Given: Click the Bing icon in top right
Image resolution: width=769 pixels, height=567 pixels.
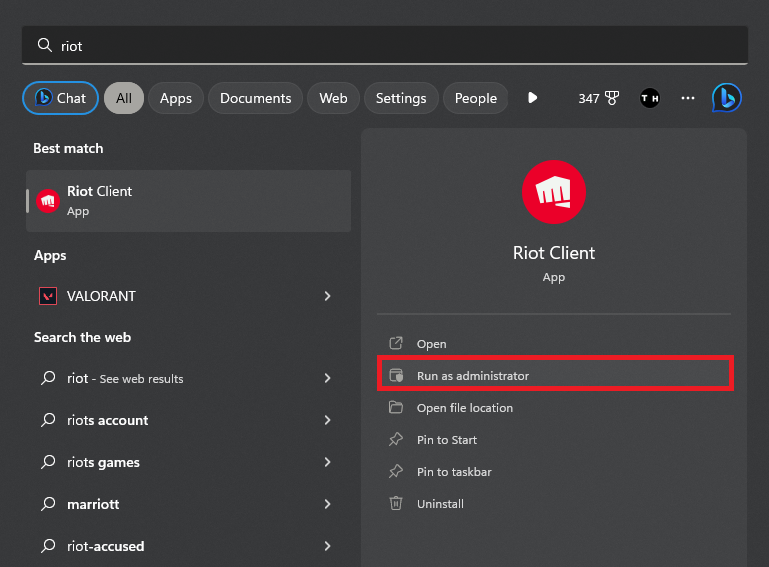Looking at the screenshot, I should (726, 98).
